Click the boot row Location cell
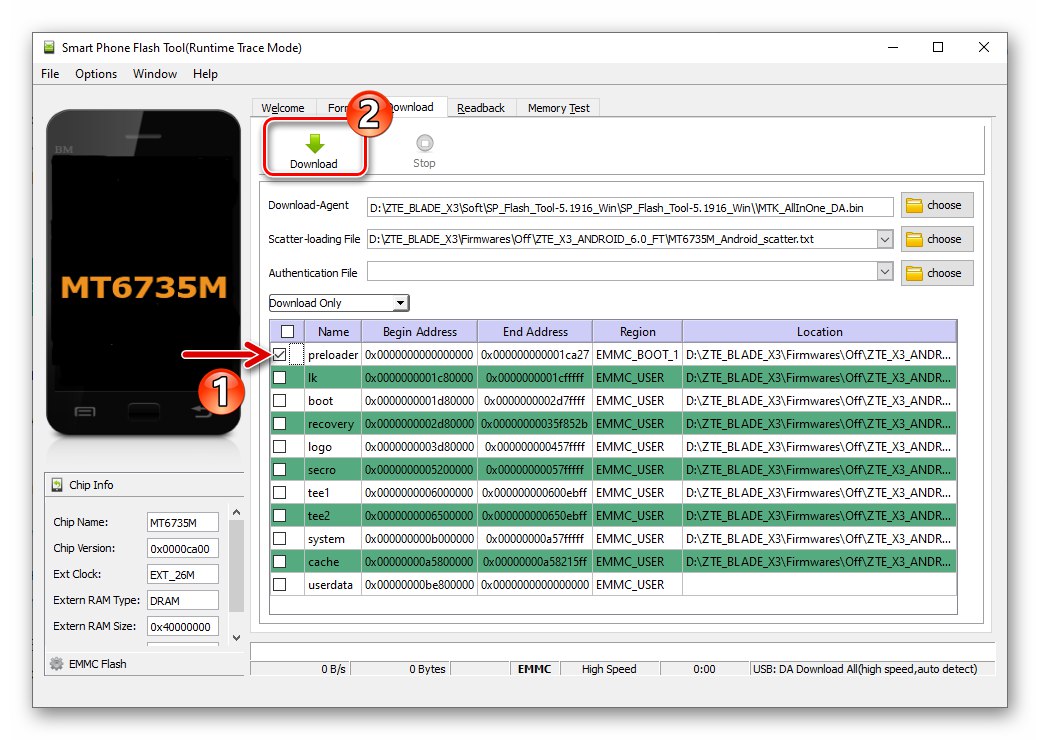This screenshot has width=1040, height=740. click(819, 401)
